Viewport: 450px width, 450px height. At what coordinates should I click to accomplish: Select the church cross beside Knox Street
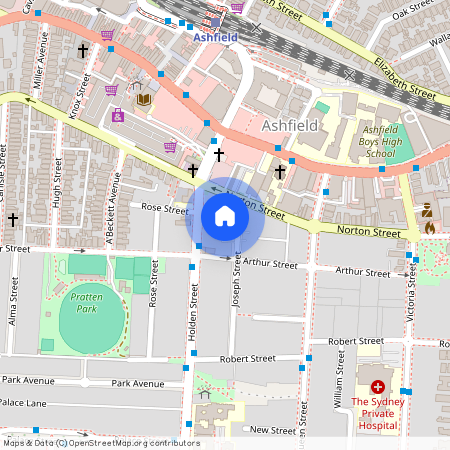coord(83,50)
